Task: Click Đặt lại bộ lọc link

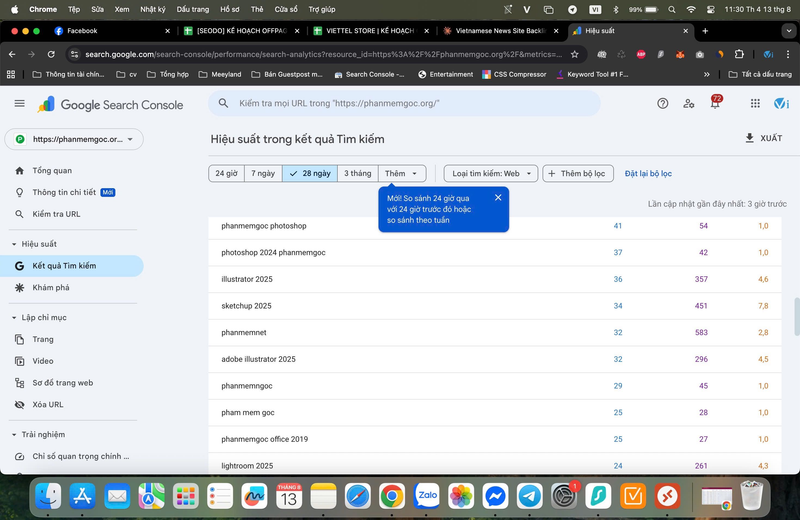Action: tap(648, 174)
